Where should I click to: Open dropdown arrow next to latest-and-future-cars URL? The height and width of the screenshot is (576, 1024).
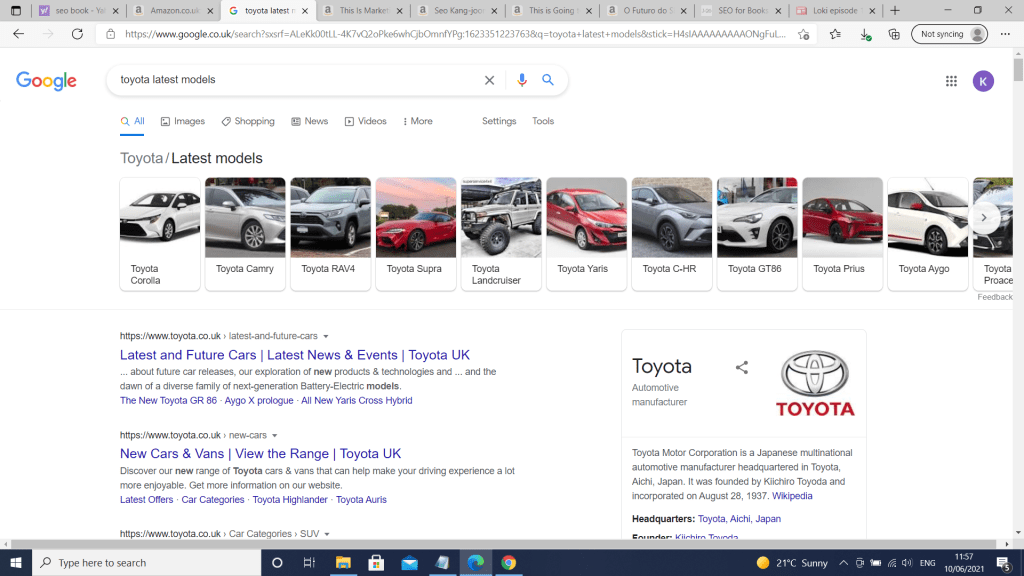pyautogui.click(x=326, y=336)
